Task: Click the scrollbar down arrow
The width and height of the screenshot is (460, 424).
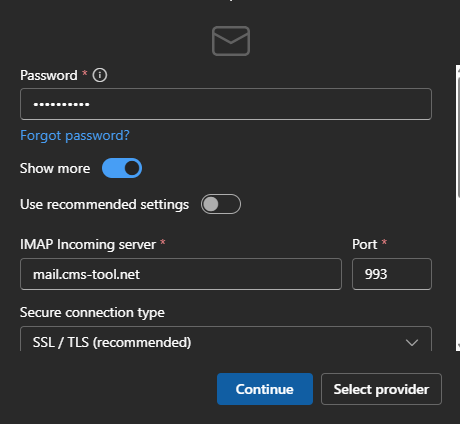Action: click(x=458, y=346)
